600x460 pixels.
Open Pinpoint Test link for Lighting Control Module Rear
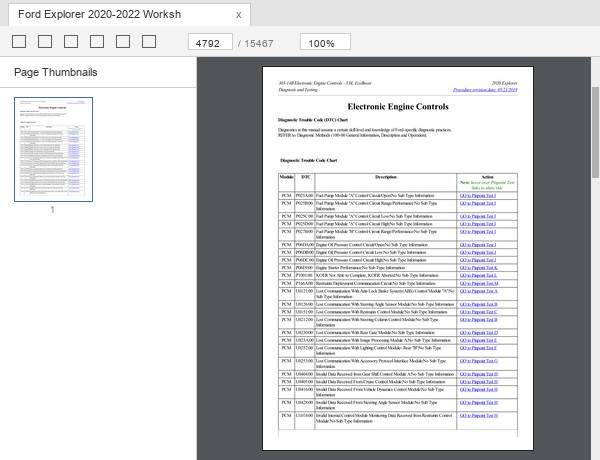point(478,348)
